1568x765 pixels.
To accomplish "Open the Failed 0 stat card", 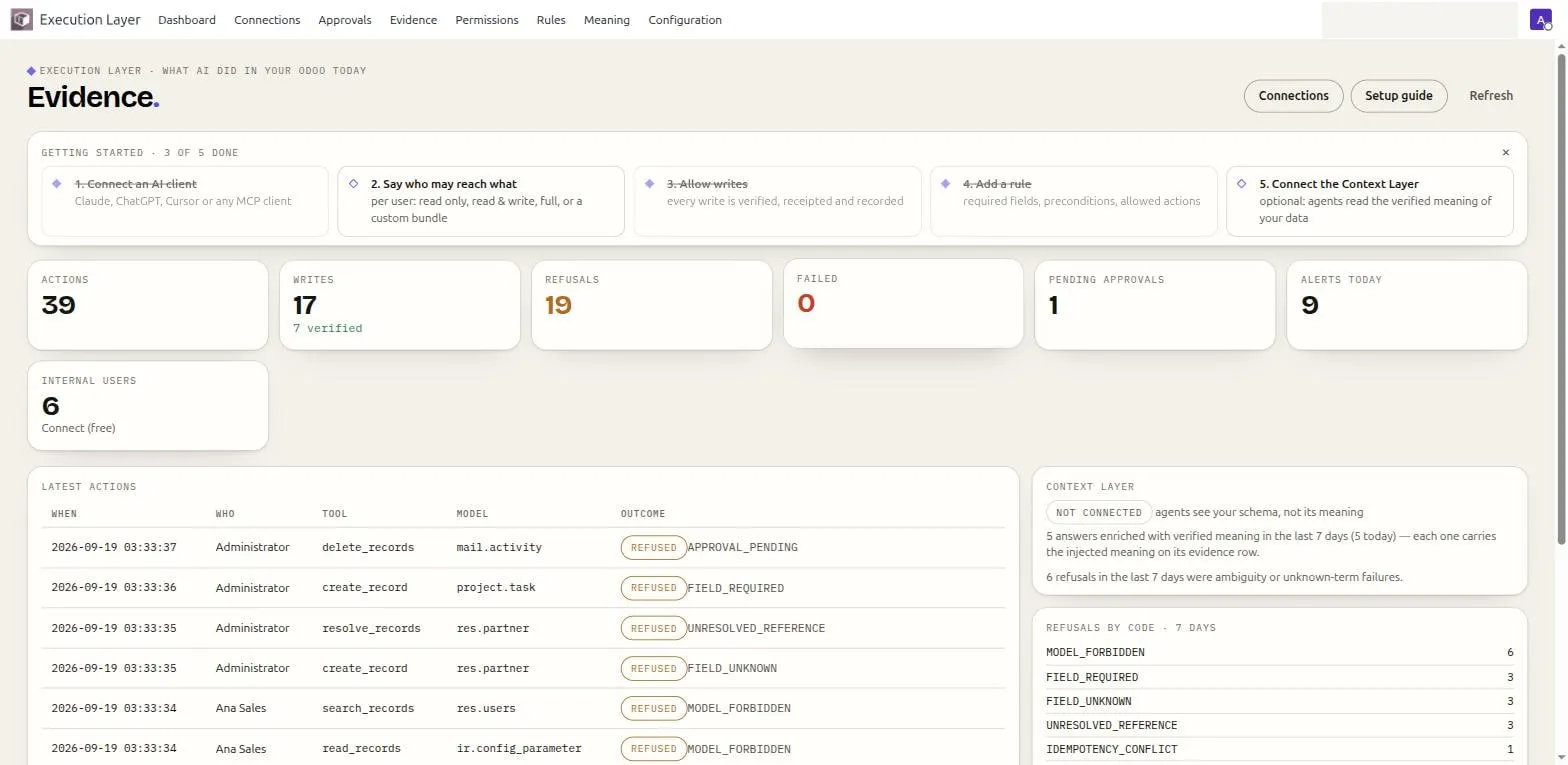I will point(903,304).
